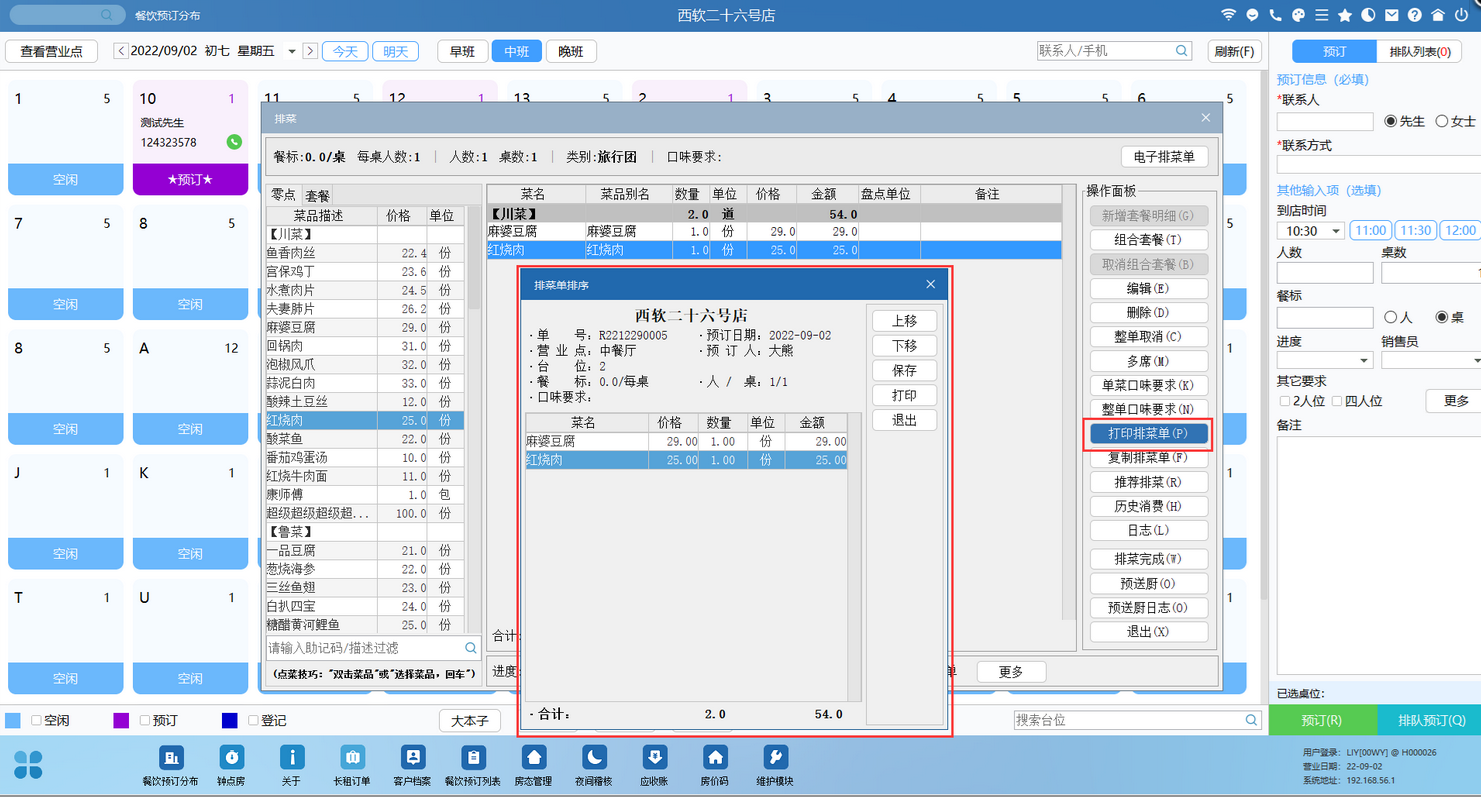Click 下移 in the 排菜单排序 dialog
The height and width of the screenshot is (797, 1481).
coord(904,346)
